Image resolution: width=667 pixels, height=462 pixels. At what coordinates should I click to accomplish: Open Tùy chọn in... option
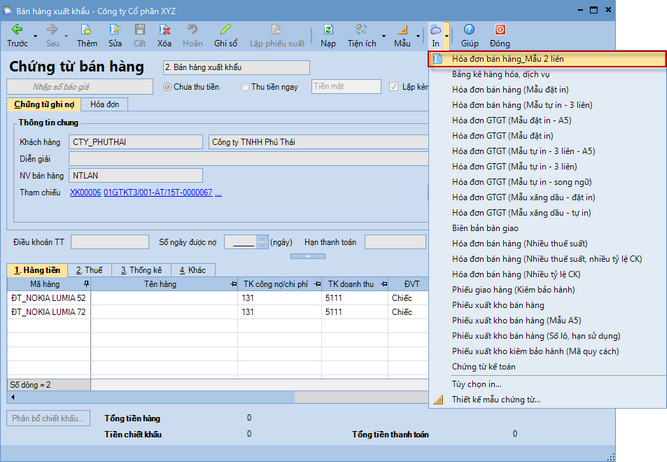[x=547, y=384]
